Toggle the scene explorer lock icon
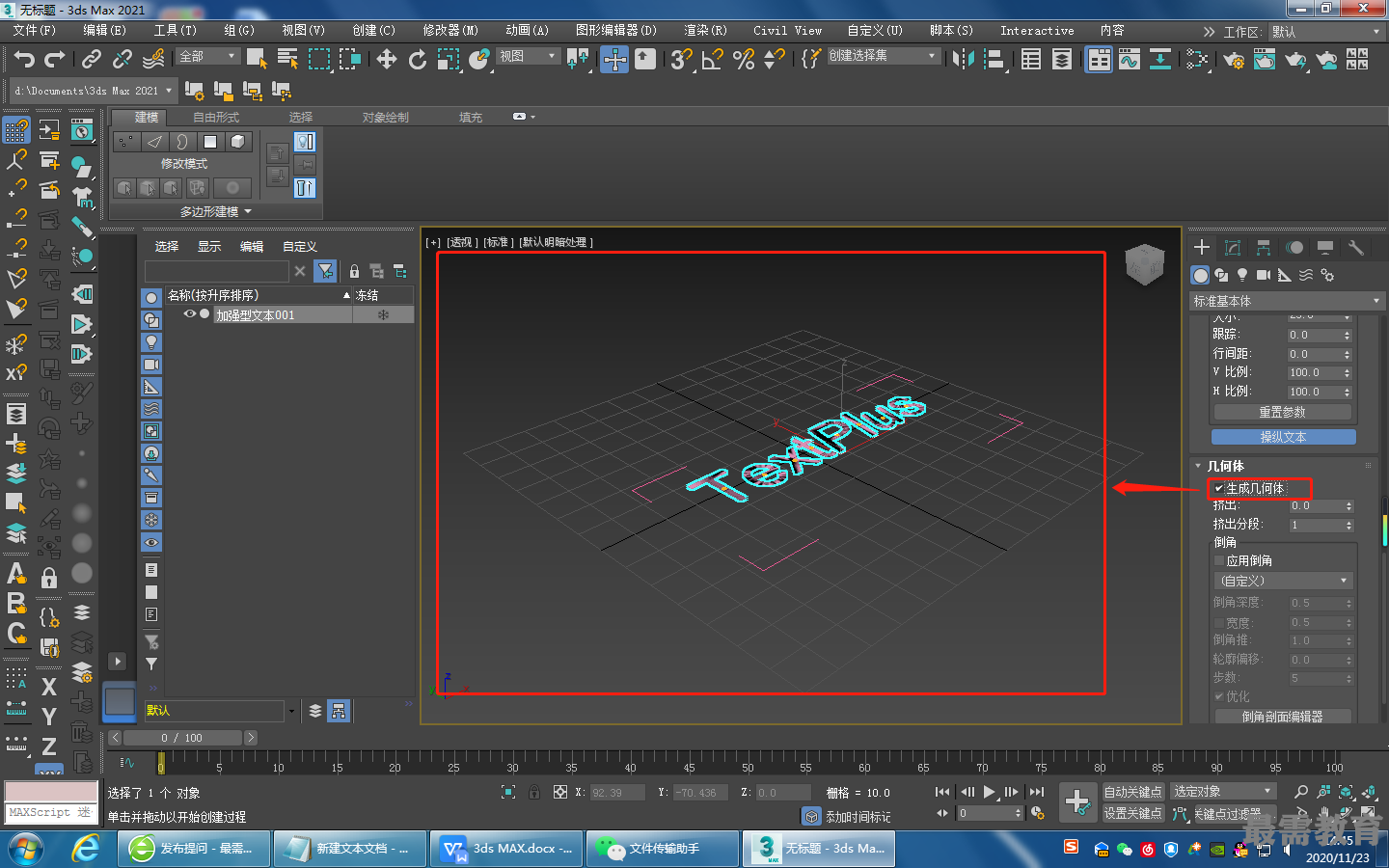Viewport: 1389px width, 868px height. pos(354,272)
